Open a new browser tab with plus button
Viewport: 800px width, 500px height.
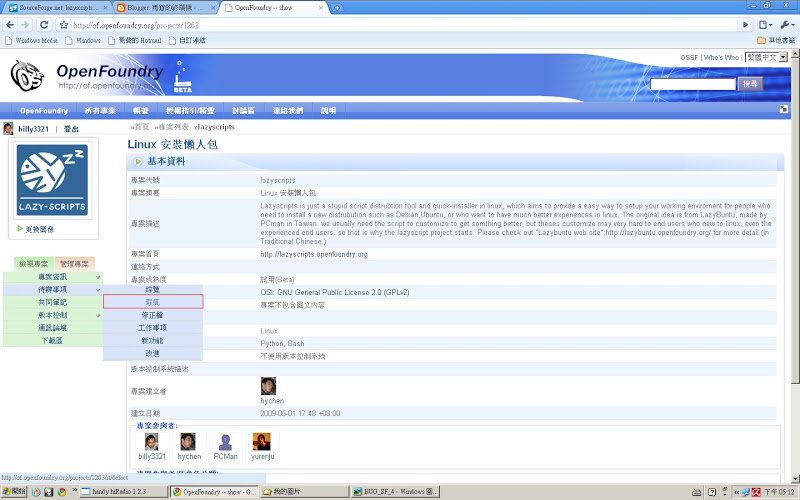coord(336,8)
